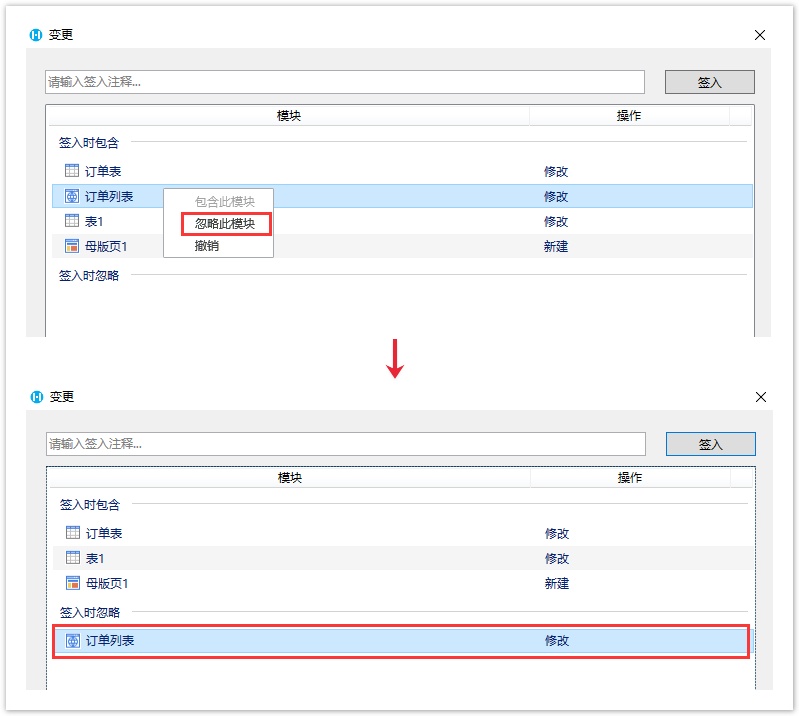Click 修改 operation of 表1 in lower dialog
This screenshot has width=799, height=716.
[x=557, y=559]
